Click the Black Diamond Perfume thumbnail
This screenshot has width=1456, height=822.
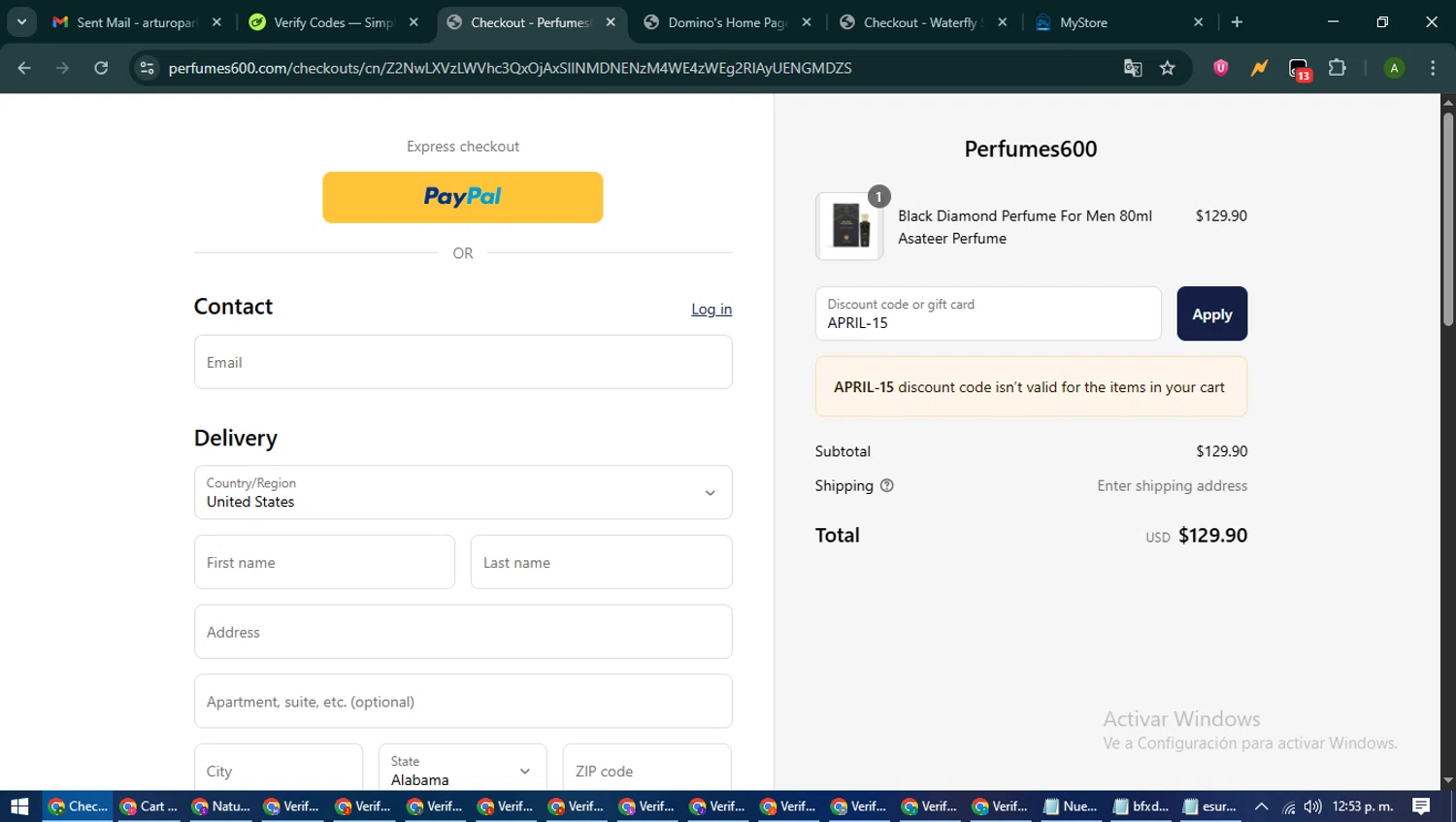pyautogui.click(x=849, y=226)
